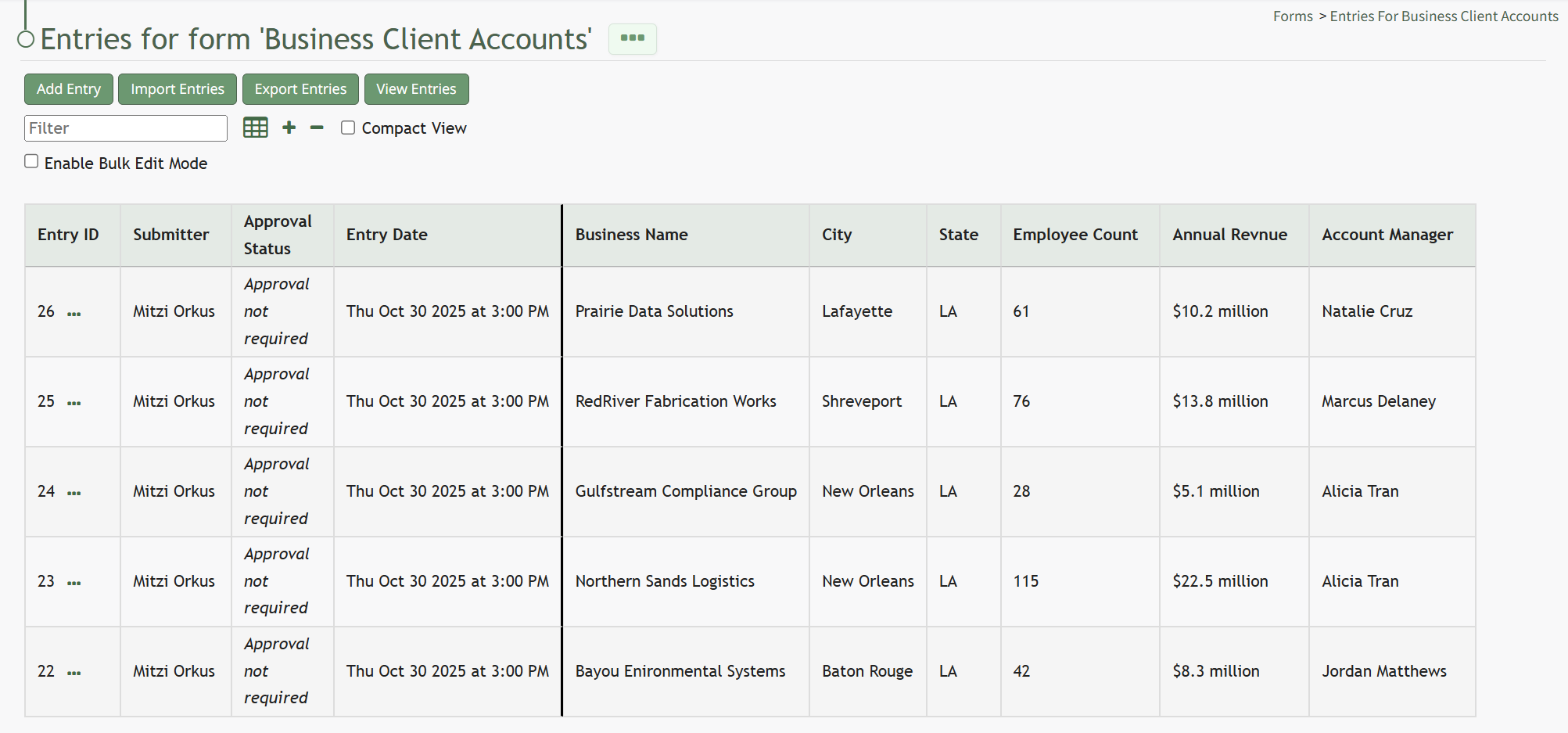Select the RedRiver Fabrication Works cell

686,401
